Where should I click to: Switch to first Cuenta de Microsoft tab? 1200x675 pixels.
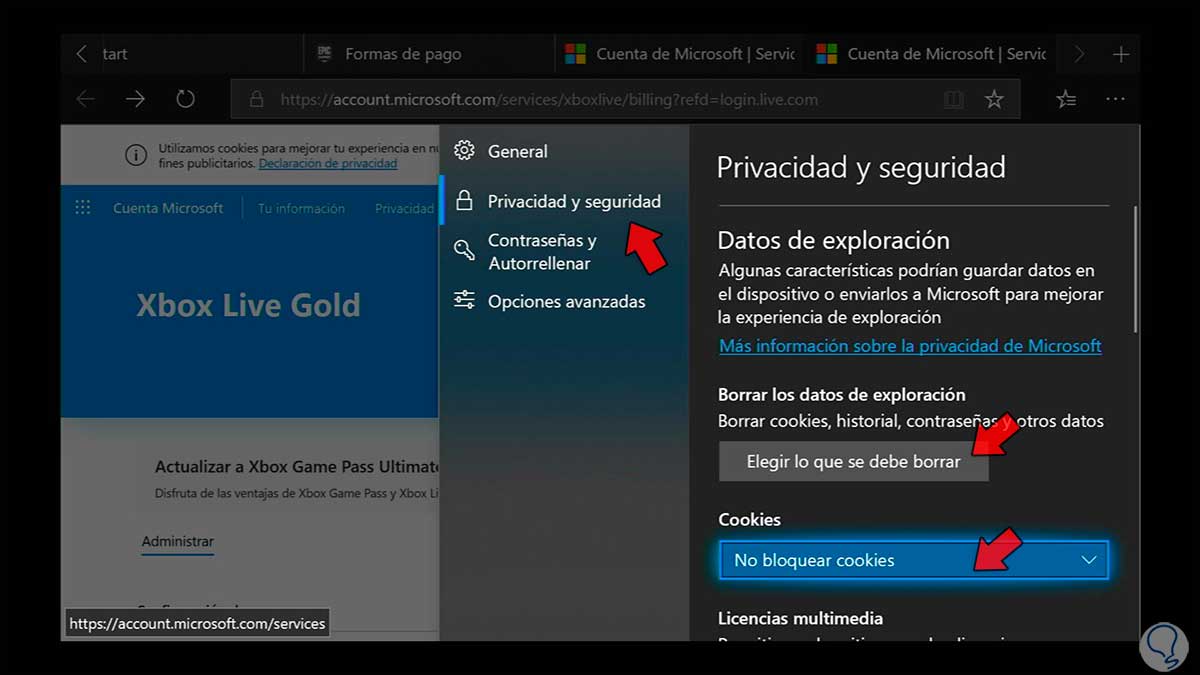click(x=680, y=54)
